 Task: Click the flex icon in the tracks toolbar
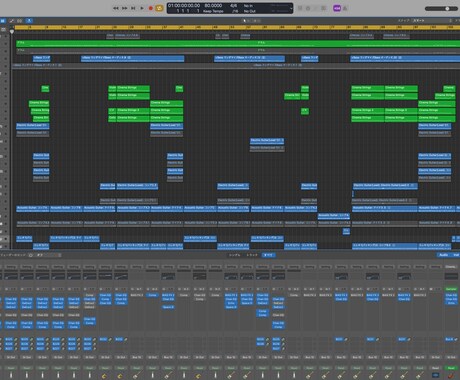point(20,21)
